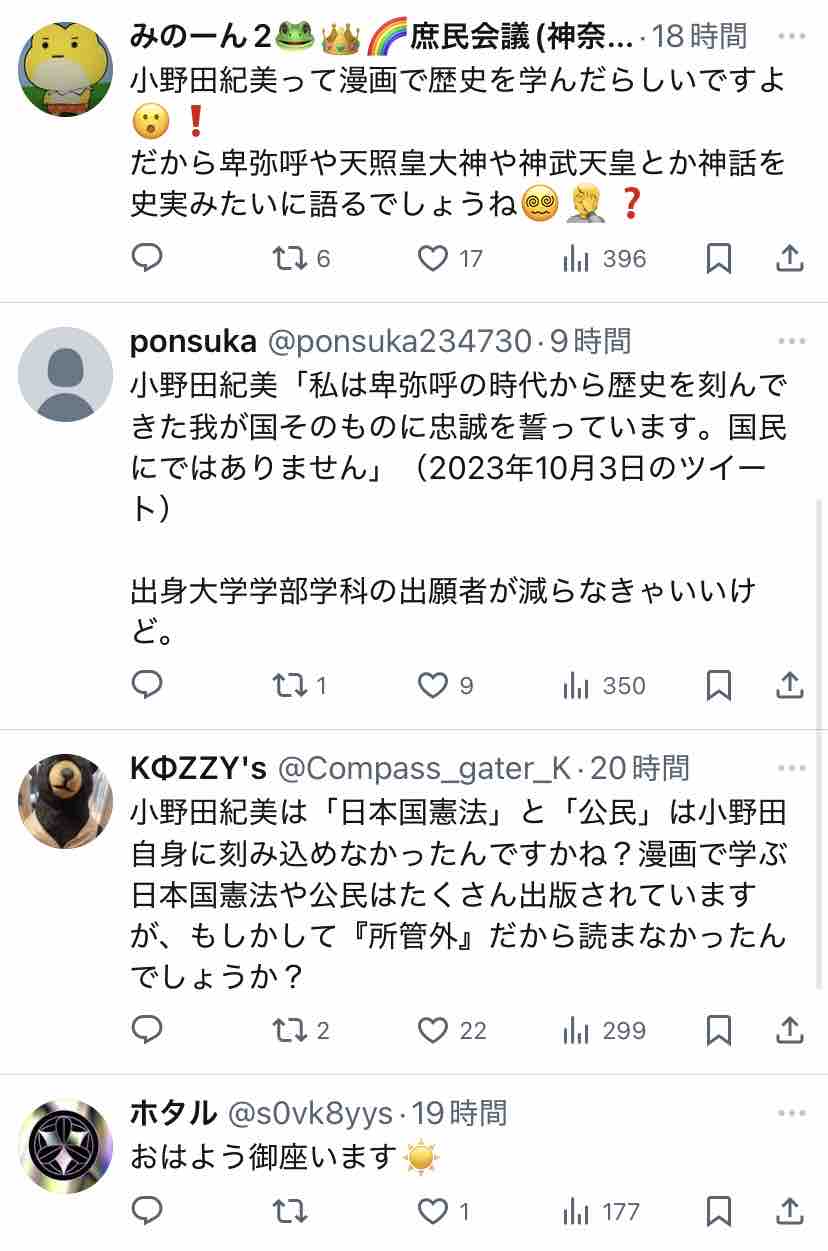The height and width of the screenshot is (1251, 828).
Task: Open @ponsuka234730 profile handle
Action: pos(397,342)
